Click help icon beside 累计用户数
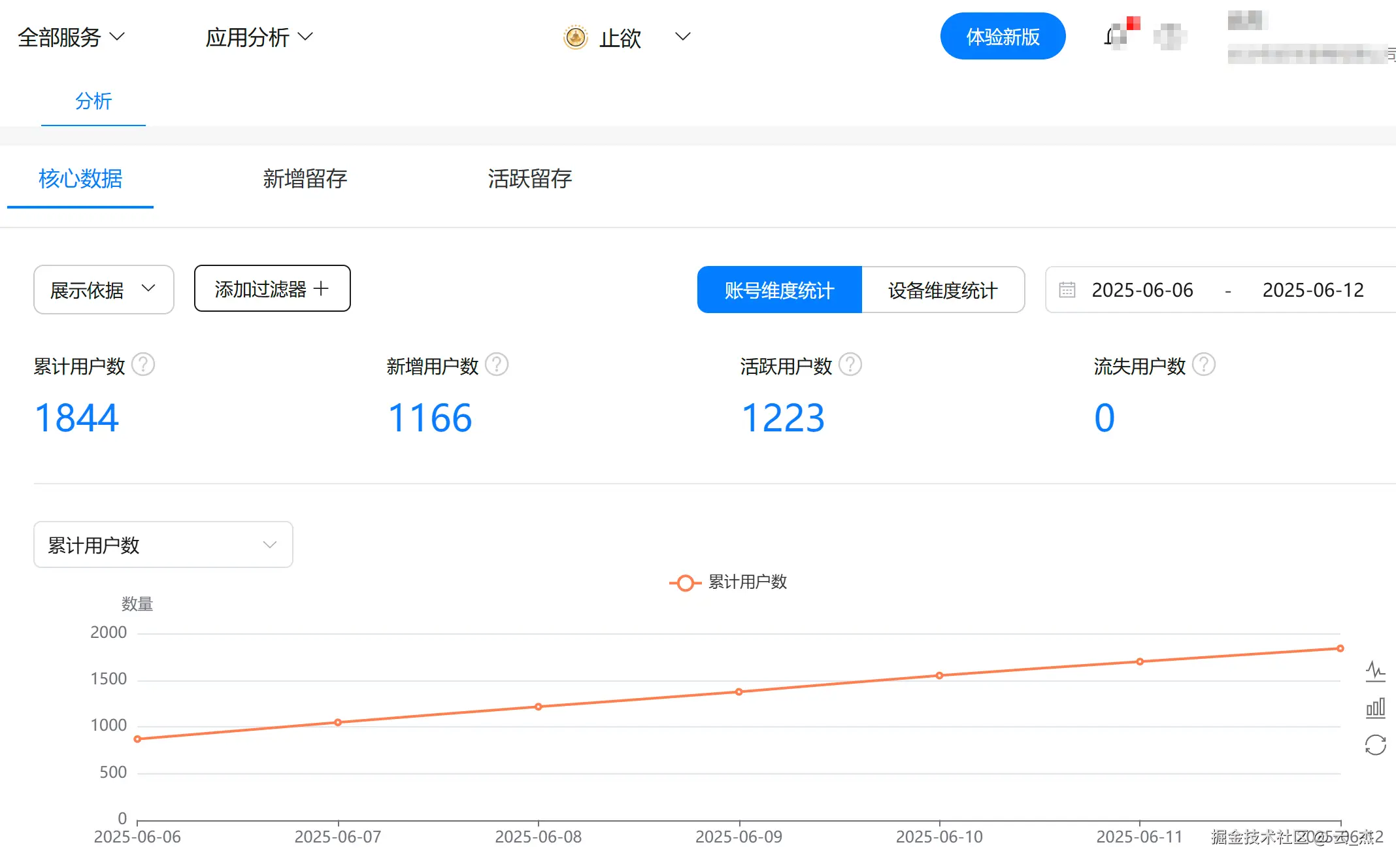The height and width of the screenshot is (868, 1396). [x=143, y=365]
